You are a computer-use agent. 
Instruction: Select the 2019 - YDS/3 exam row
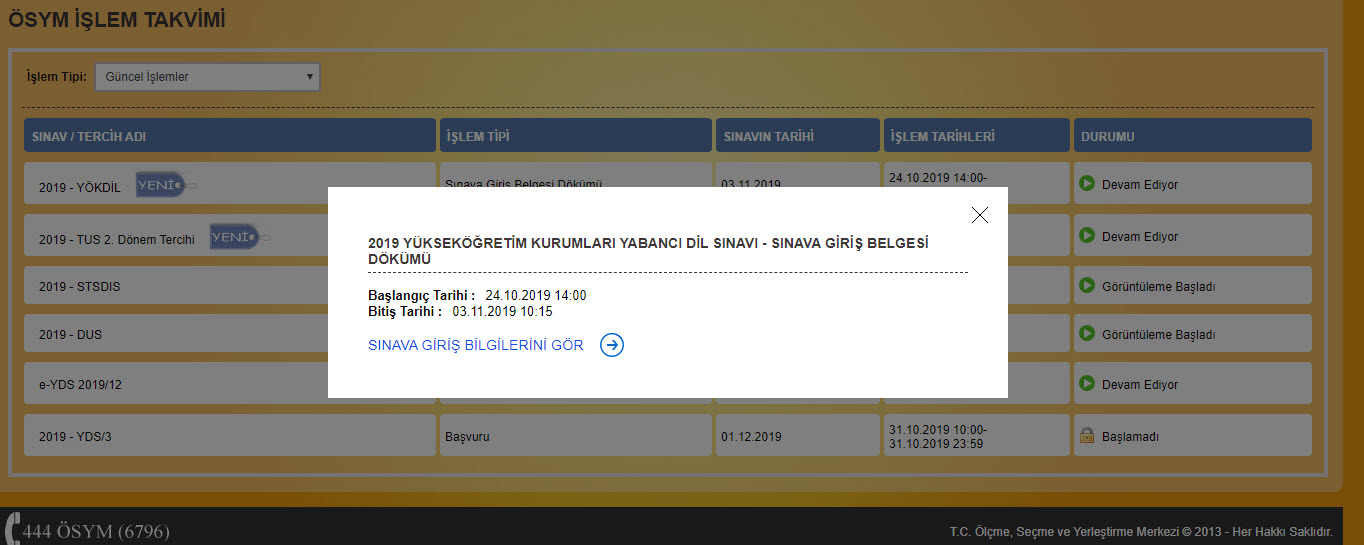coord(68,437)
